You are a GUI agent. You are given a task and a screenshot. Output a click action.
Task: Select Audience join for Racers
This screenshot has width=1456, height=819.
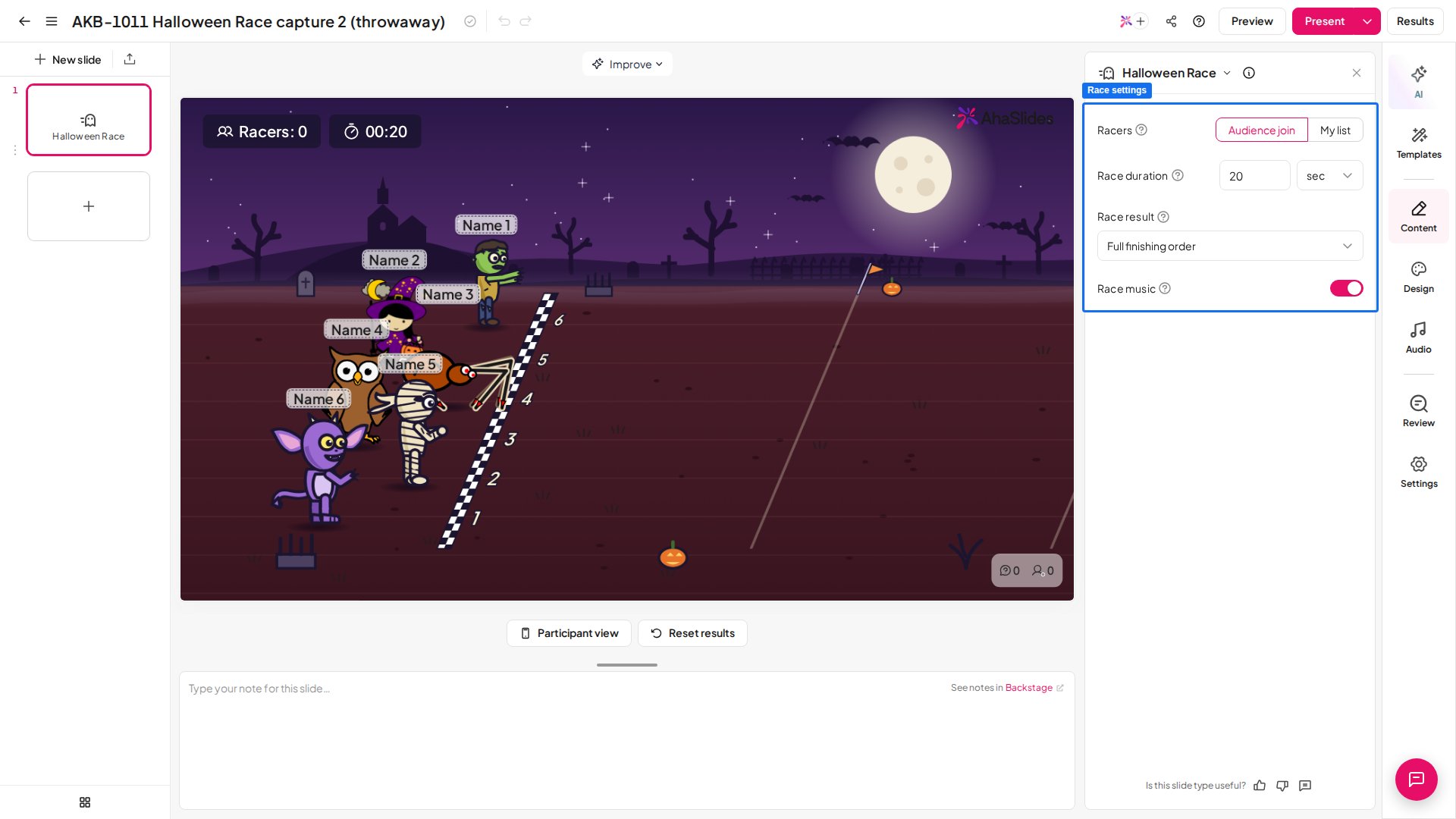(x=1262, y=130)
